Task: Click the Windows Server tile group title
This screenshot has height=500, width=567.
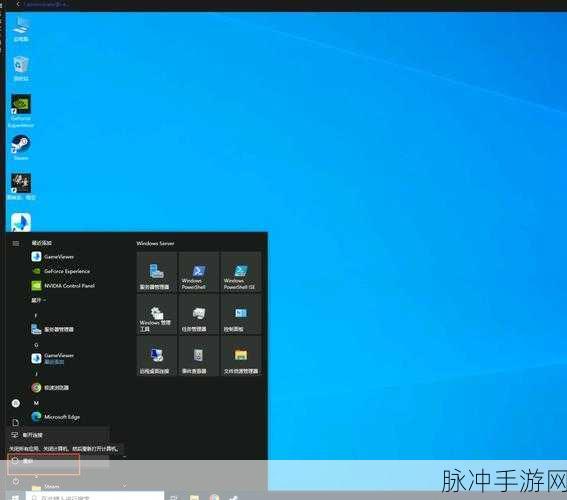Action: point(155,243)
